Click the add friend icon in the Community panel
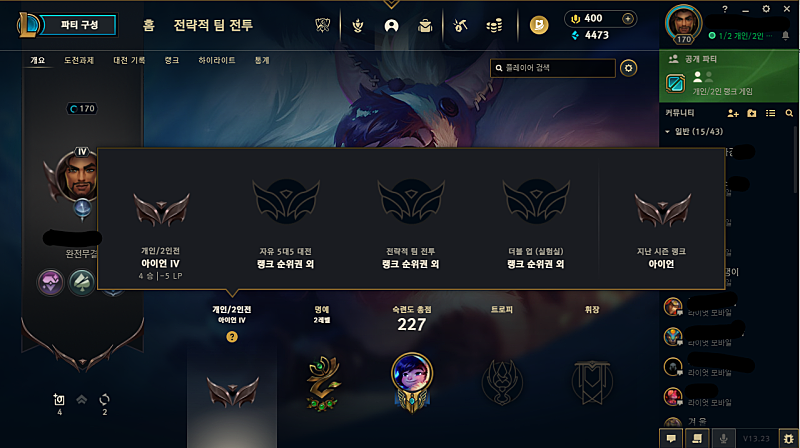This screenshot has height=448, width=800. [733, 113]
